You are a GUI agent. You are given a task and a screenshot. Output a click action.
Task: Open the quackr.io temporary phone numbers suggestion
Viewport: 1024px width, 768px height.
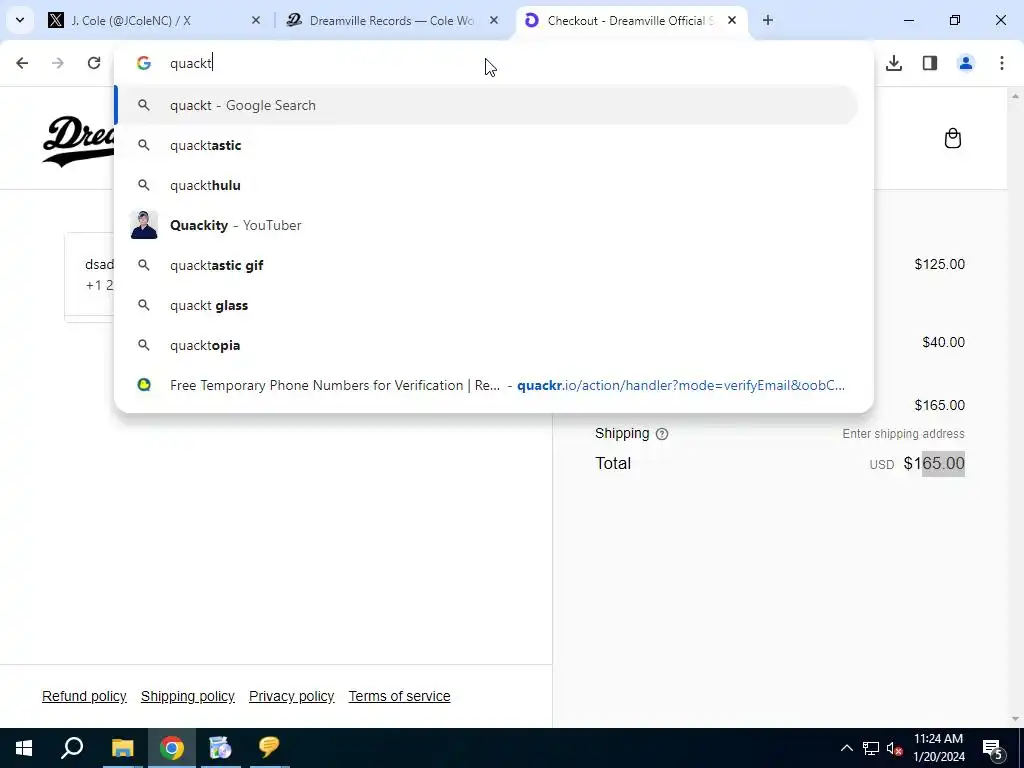[x=487, y=385]
